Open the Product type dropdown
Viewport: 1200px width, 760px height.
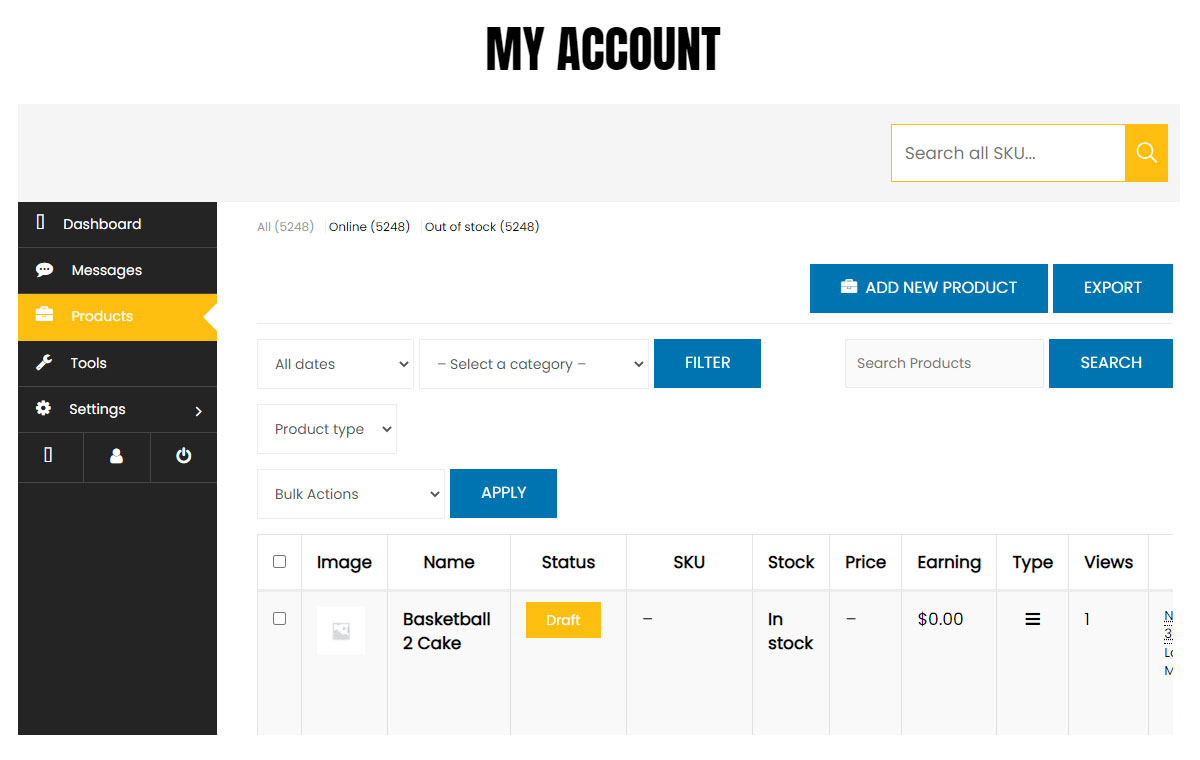(327, 429)
